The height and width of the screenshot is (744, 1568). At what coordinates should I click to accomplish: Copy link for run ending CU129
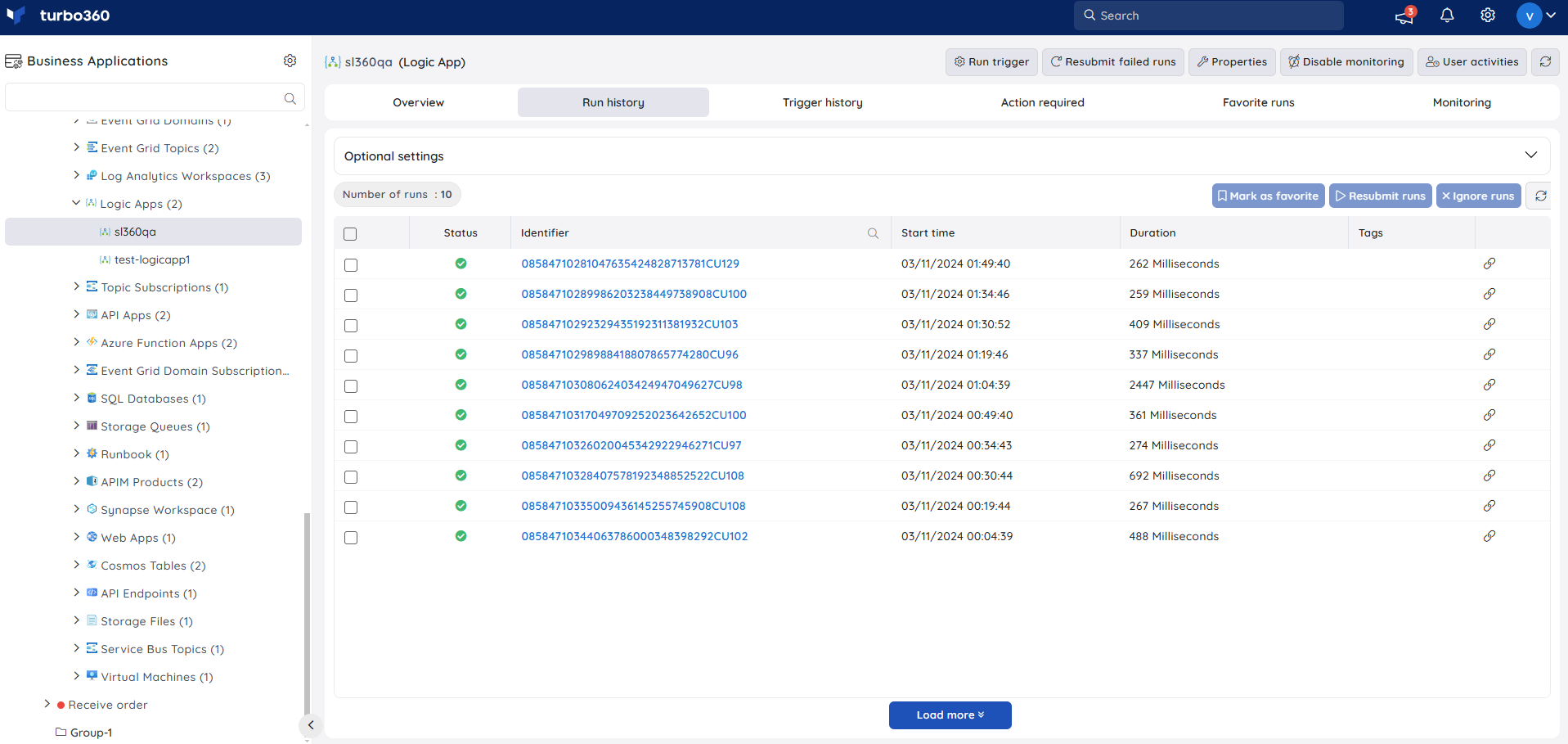coord(1489,264)
